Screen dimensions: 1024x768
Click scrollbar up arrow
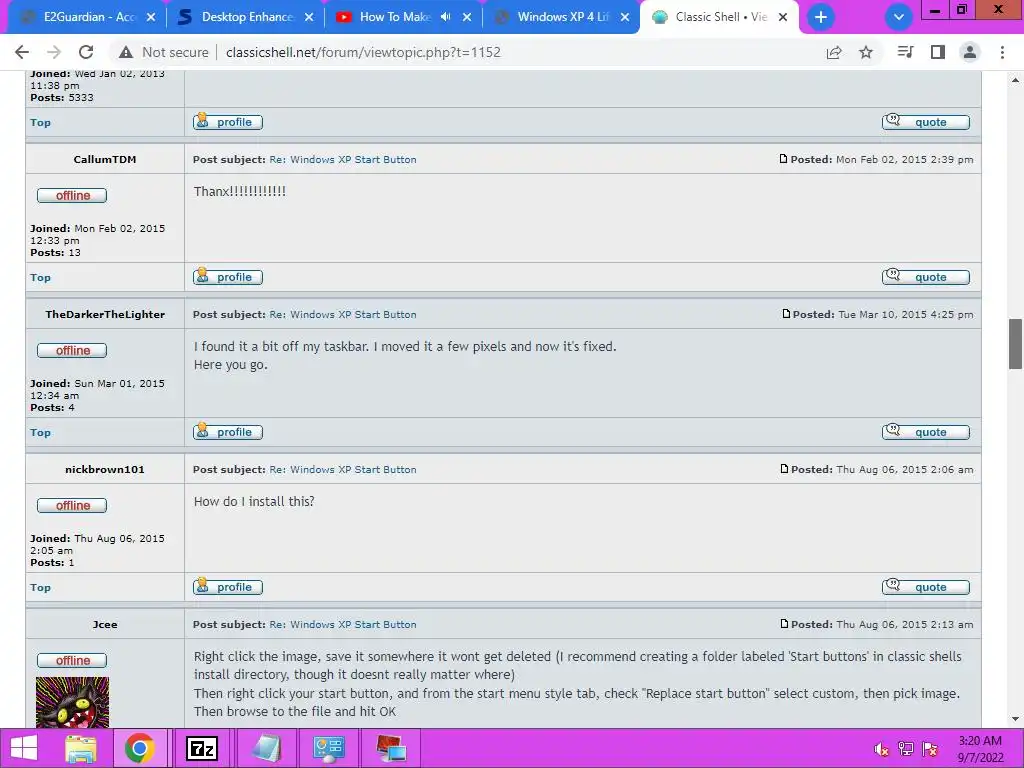click(x=1015, y=80)
